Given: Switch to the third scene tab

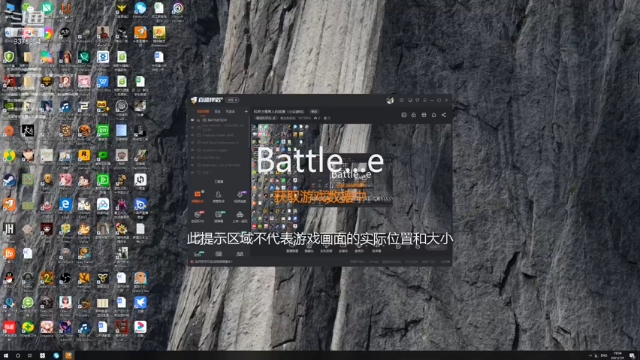Looking at the screenshot, I should pyautogui.click(x=230, y=111).
